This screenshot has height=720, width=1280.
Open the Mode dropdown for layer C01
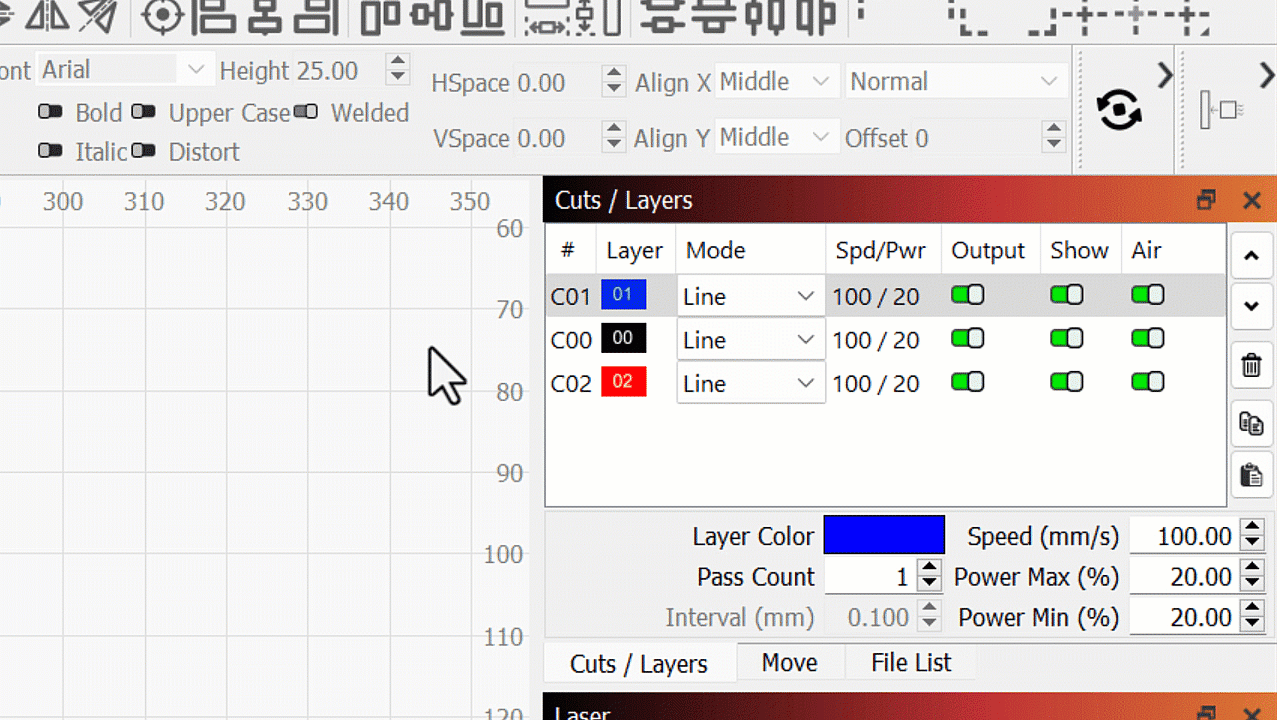(749, 297)
